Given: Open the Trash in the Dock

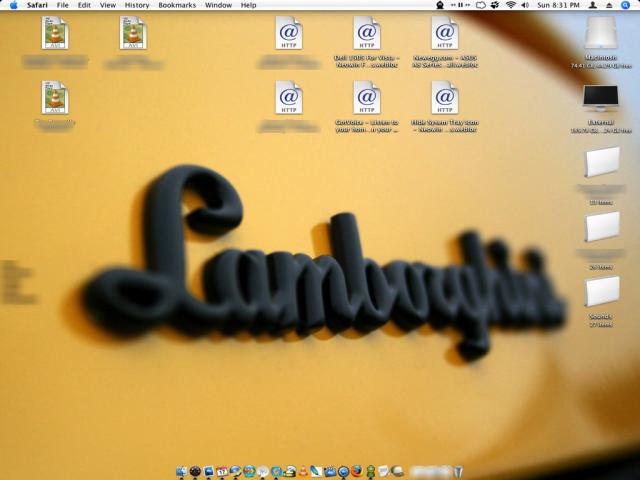Looking at the screenshot, I should point(458,471).
